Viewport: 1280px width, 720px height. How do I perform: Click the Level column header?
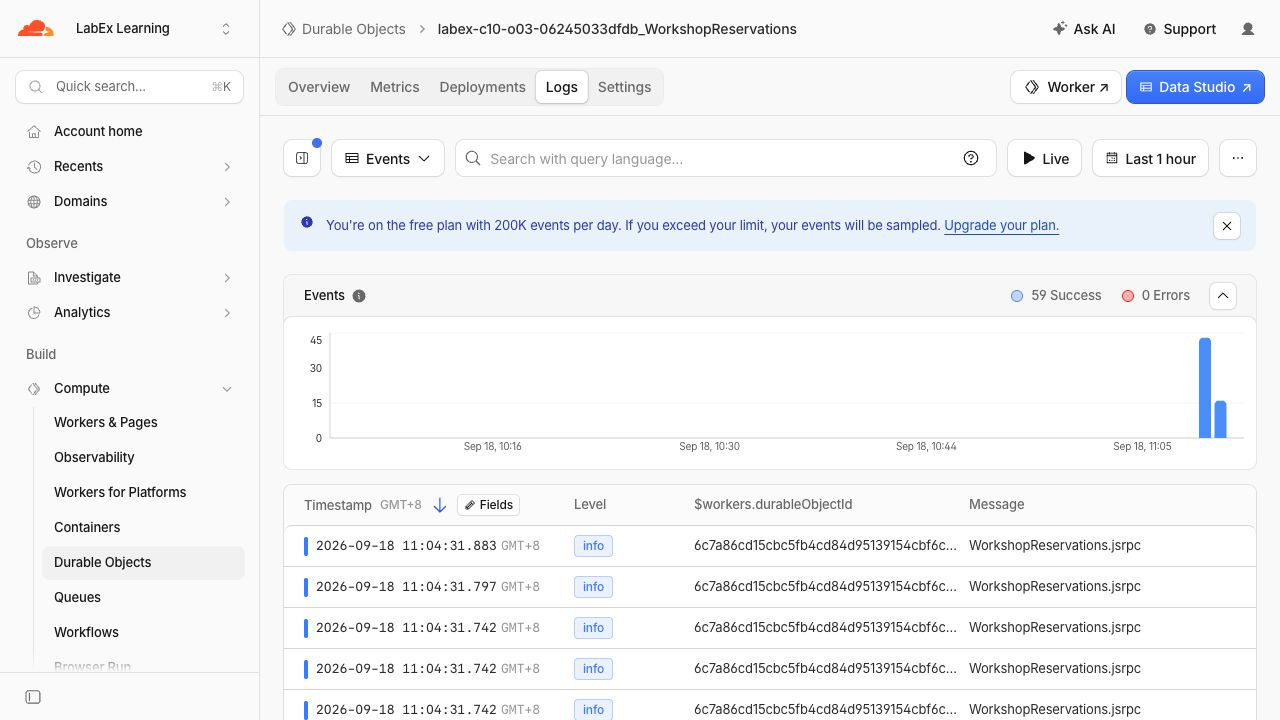click(x=590, y=505)
